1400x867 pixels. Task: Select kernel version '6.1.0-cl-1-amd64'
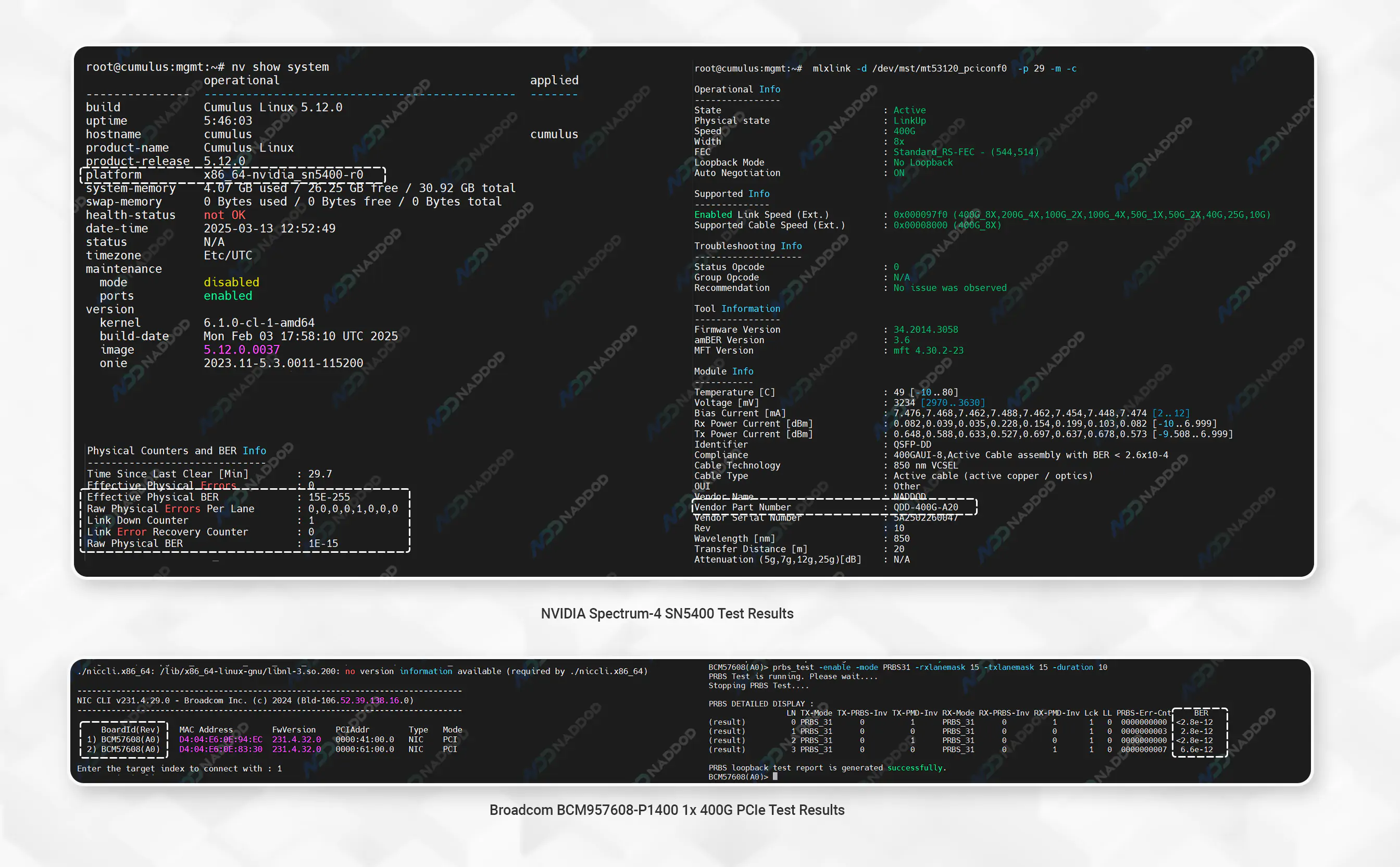(259, 323)
